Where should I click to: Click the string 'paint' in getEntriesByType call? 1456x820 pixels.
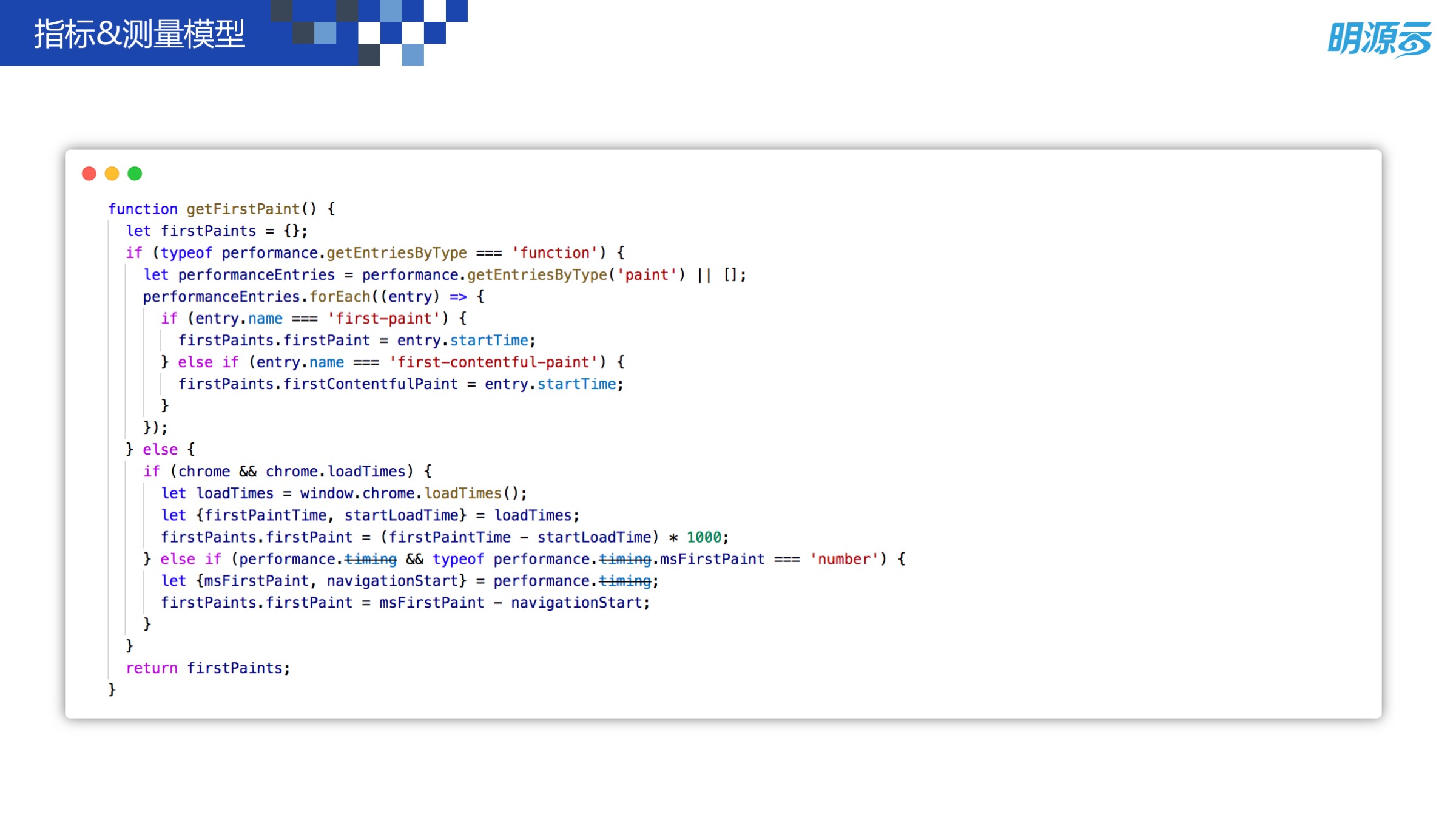coord(647,274)
